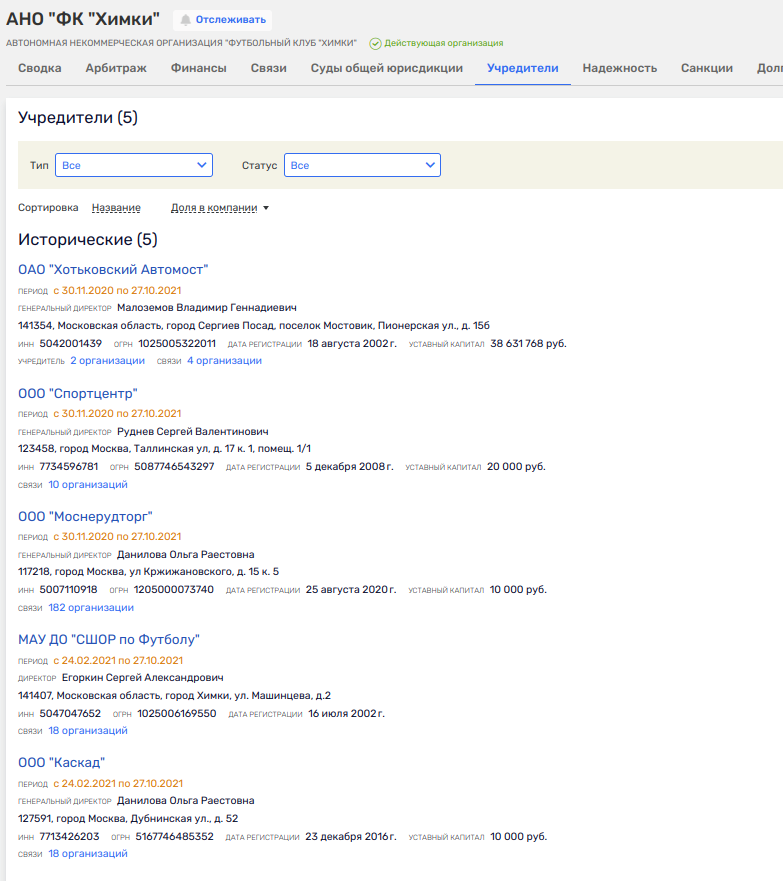Go to the Связи tab

(x=268, y=68)
